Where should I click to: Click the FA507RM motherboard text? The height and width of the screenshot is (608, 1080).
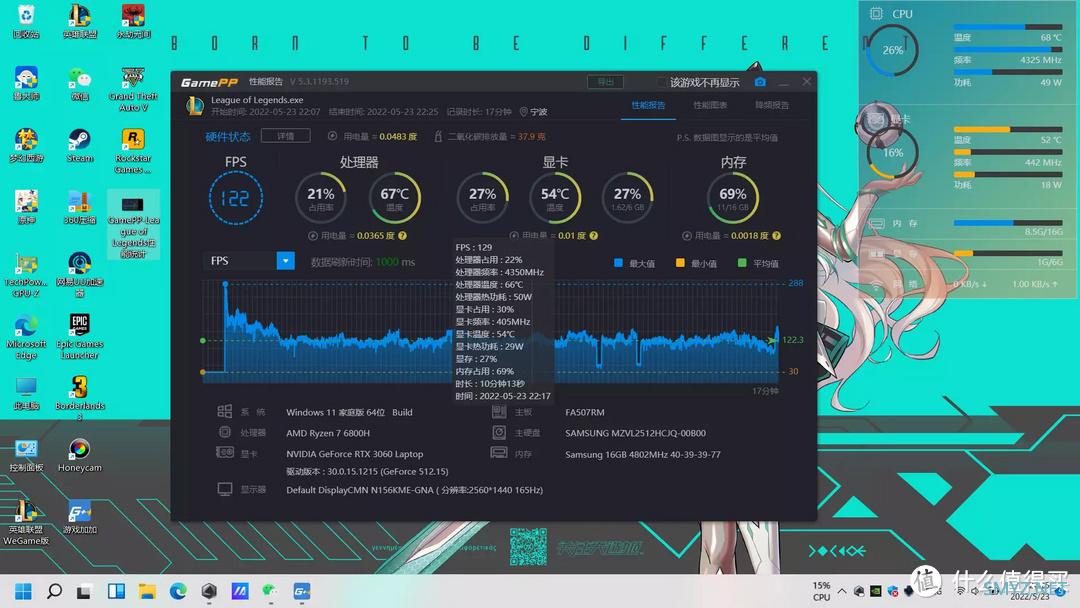[x=585, y=412]
